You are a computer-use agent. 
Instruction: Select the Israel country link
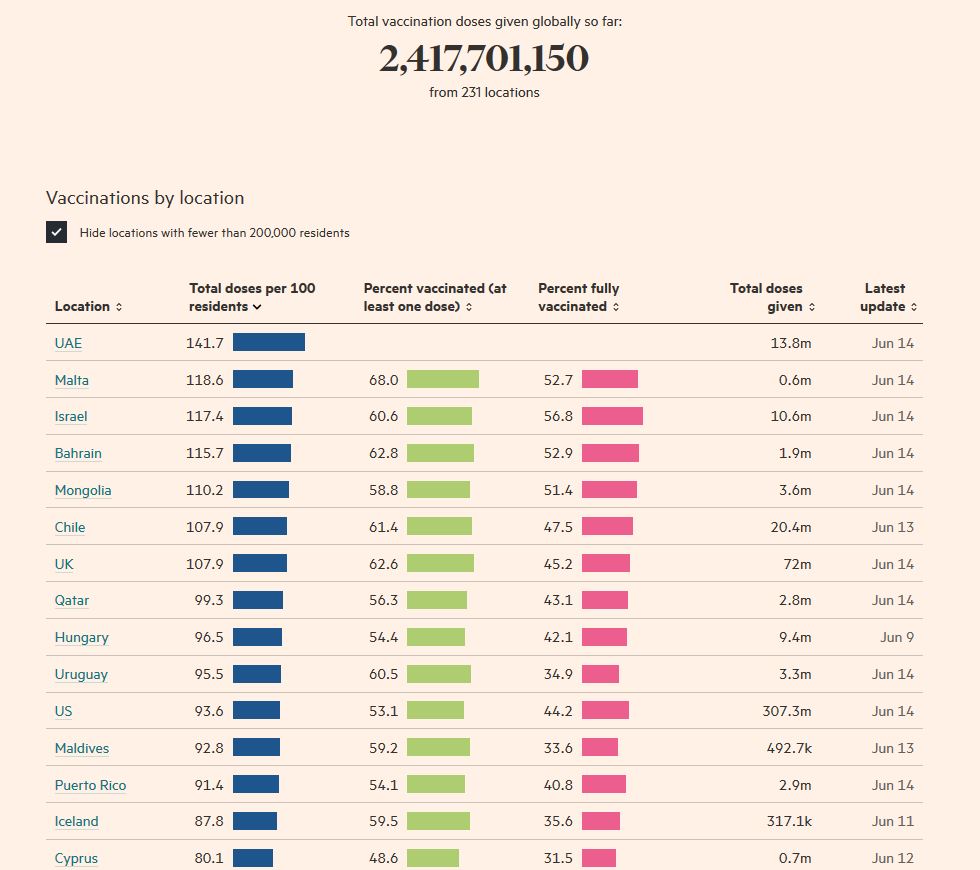point(71,416)
